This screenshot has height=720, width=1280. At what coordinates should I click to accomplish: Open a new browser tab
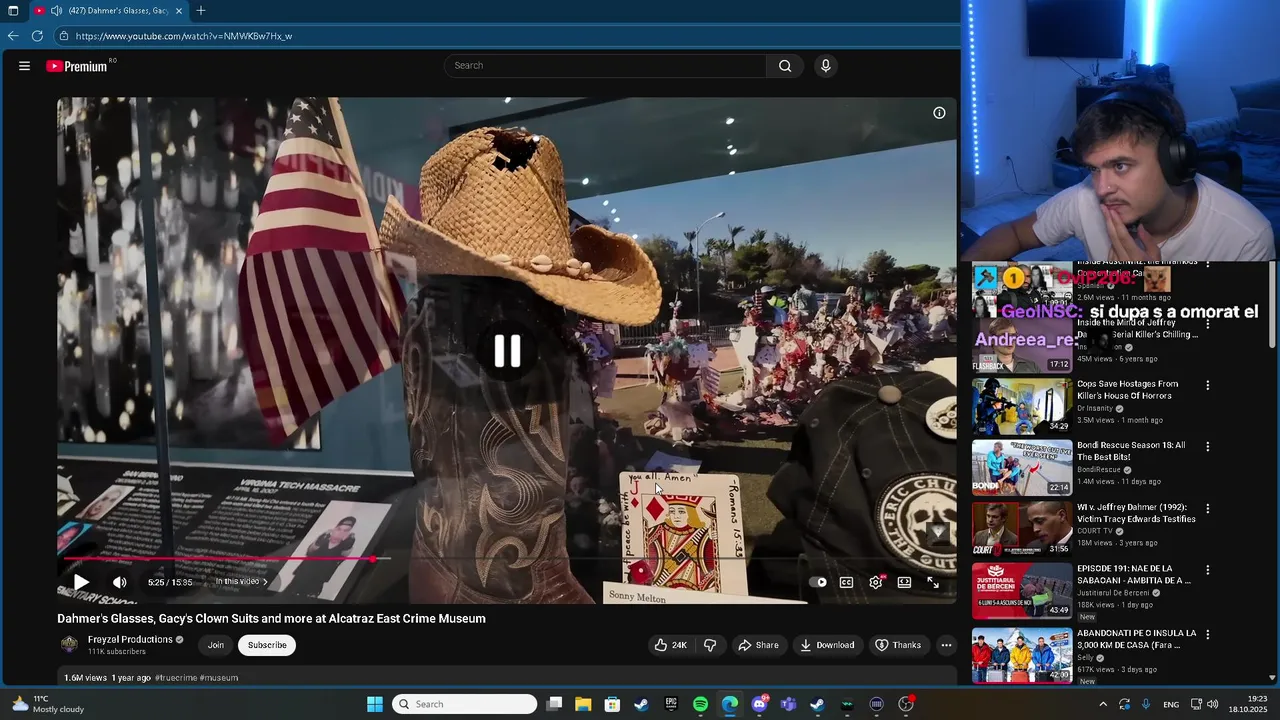201,11
